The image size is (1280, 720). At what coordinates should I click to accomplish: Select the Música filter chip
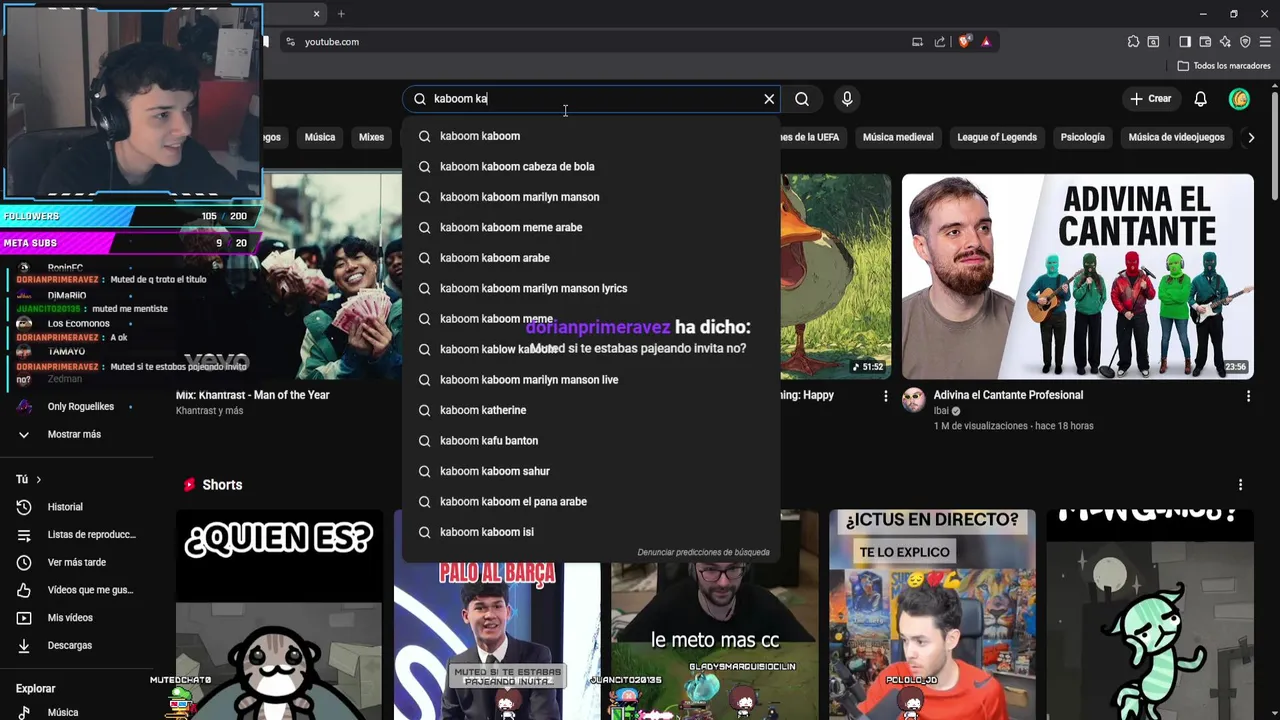tap(320, 137)
